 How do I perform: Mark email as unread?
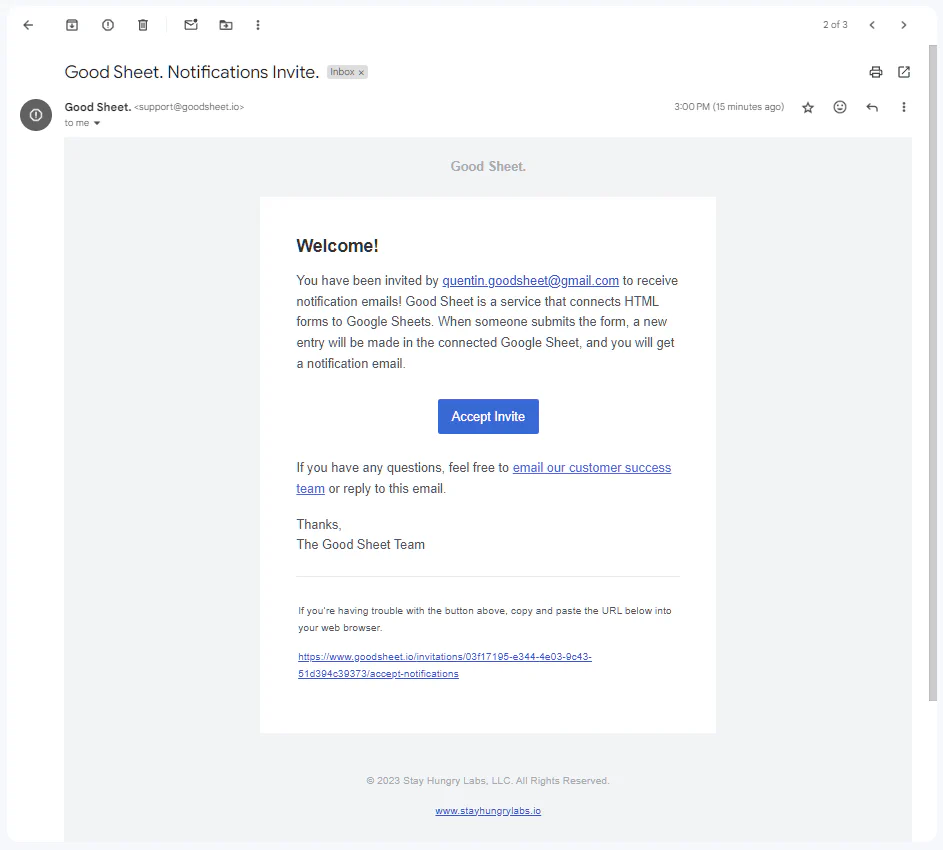(191, 25)
